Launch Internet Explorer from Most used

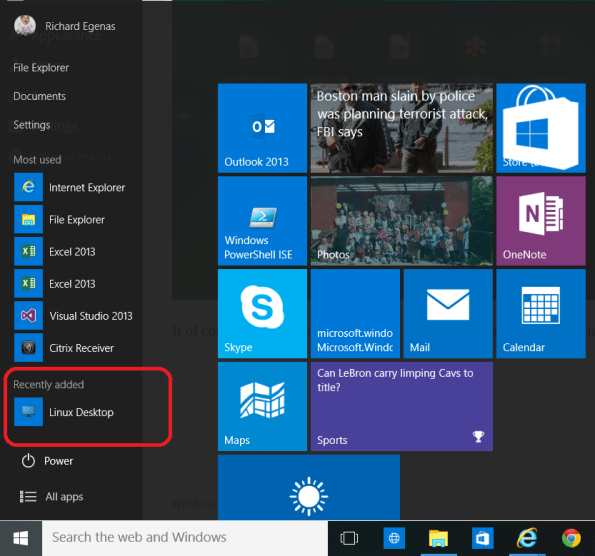[x=70, y=187]
